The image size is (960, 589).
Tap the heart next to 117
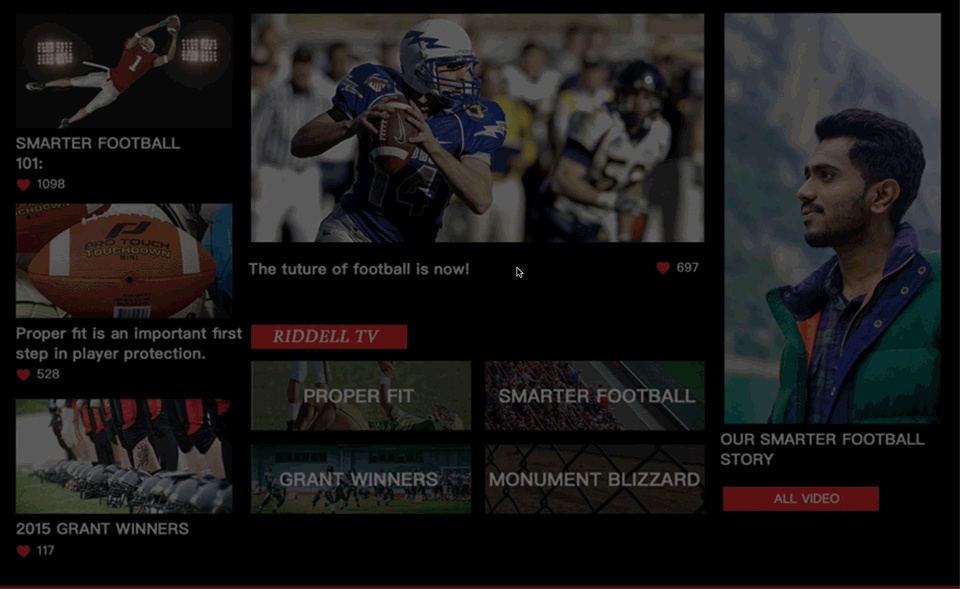coord(23,551)
